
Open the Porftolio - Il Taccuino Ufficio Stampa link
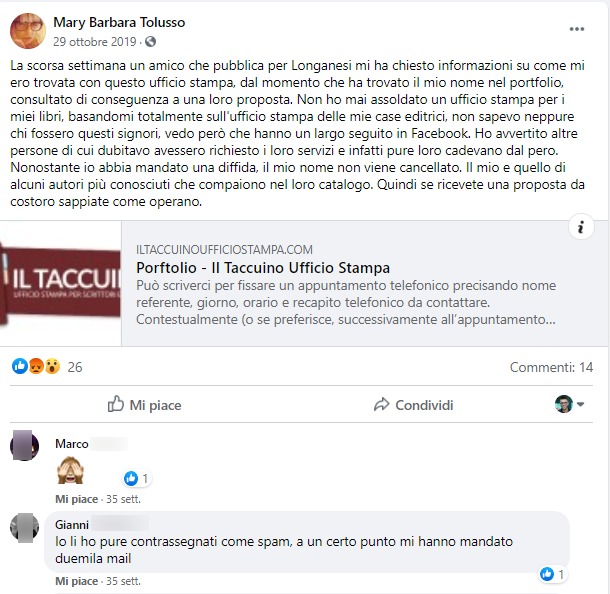(x=263, y=268)
